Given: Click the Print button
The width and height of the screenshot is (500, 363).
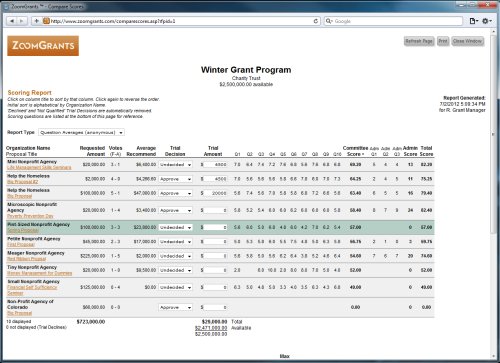Looking at the screenshot, I should pos(443,41).
